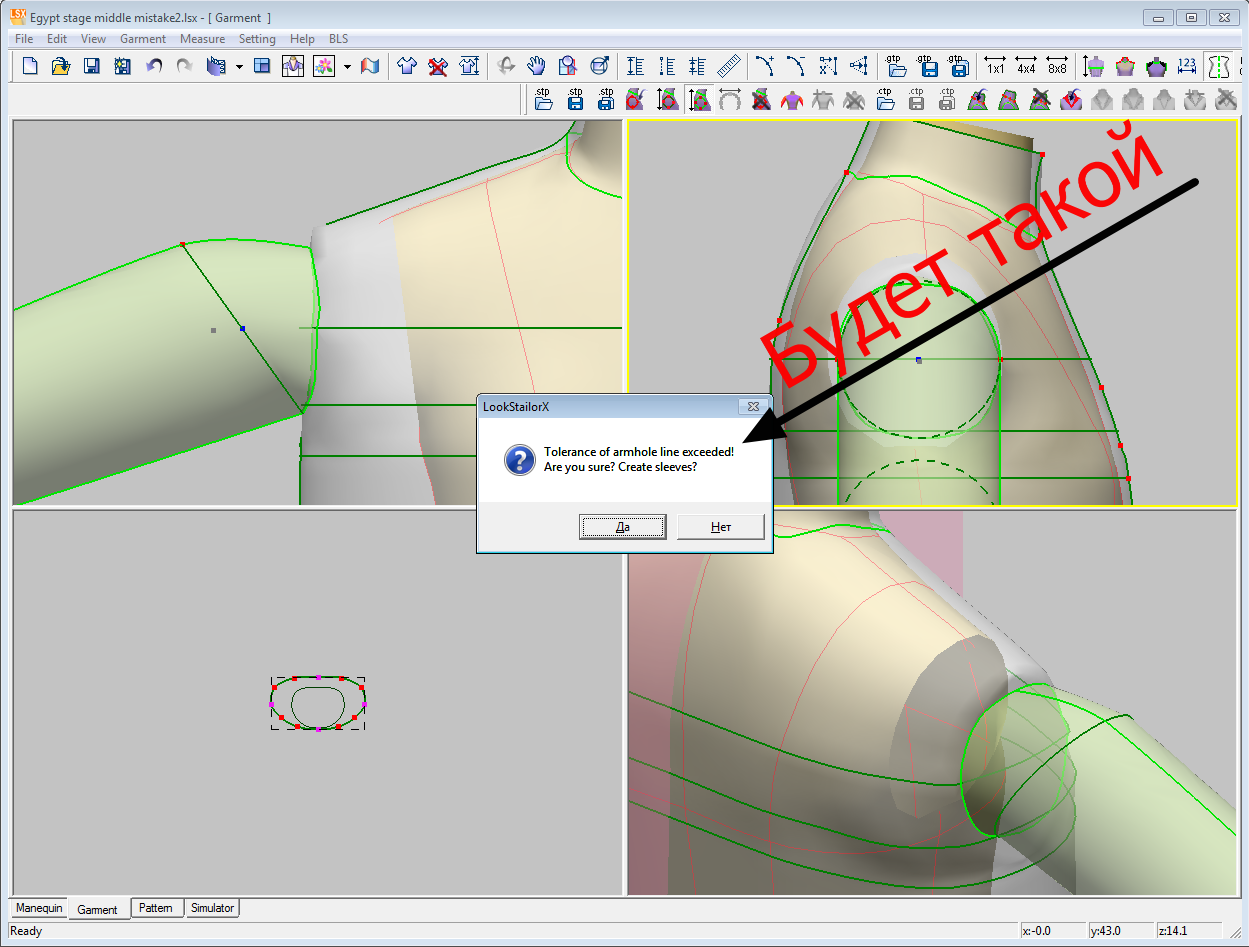
Task: Click blue control point on sleeve line
Action: pyautogui.click(x=242, y=328)
